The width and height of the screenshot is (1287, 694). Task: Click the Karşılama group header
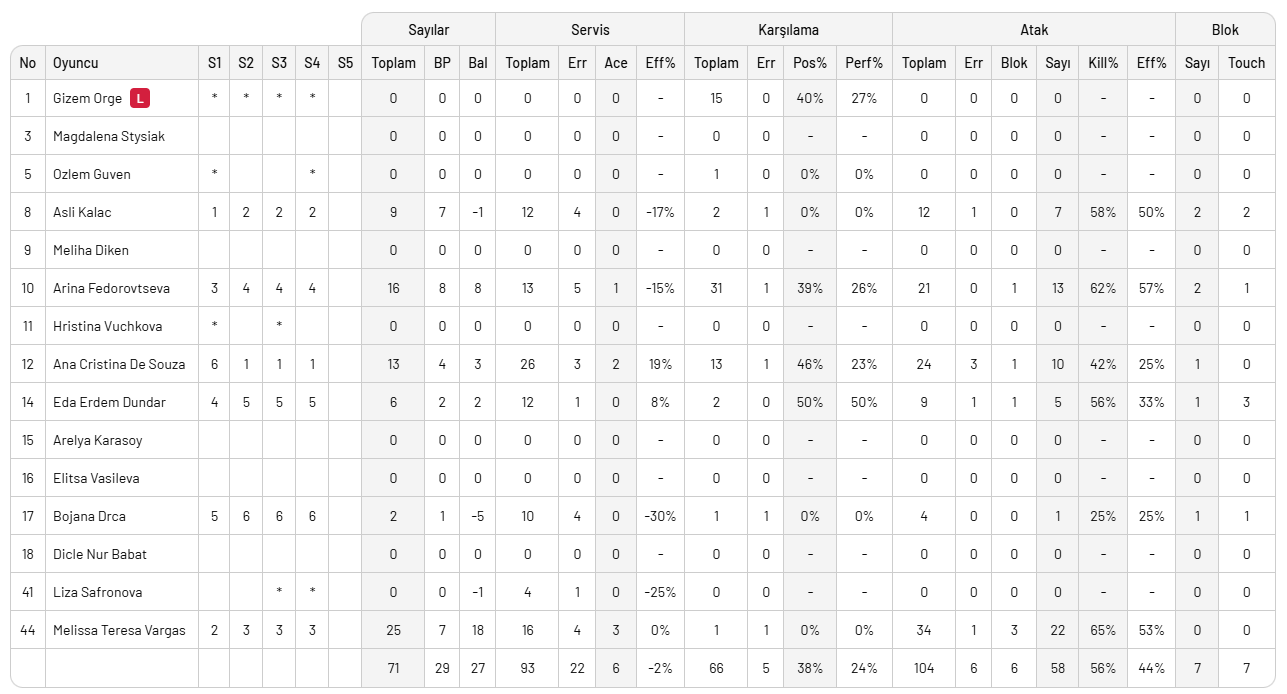tap(788, 30)
